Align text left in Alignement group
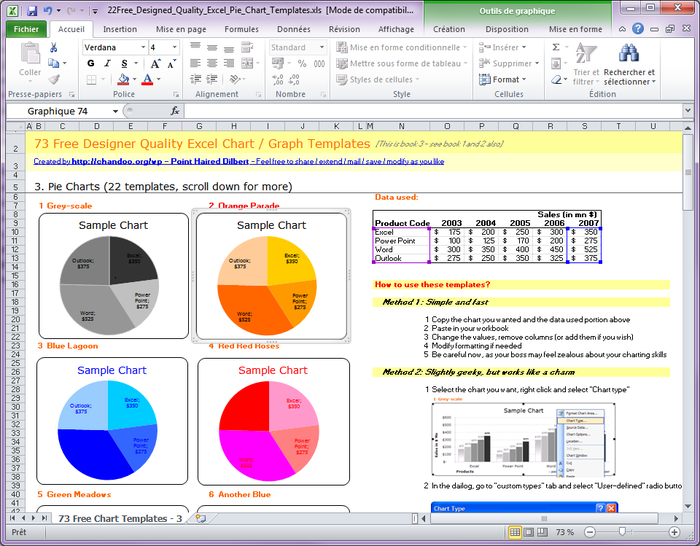This screenshot has width=700, height=546. click(x=195, y=63)
